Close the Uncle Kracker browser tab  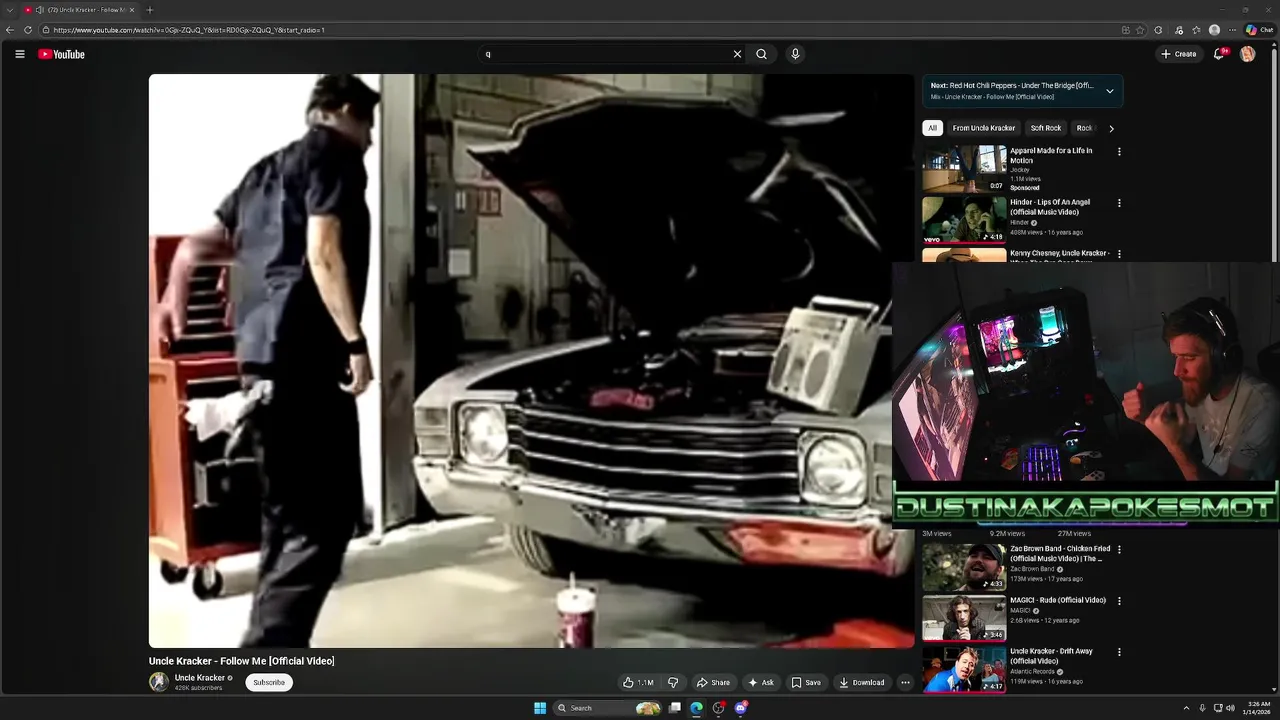[x=133, y=10]
